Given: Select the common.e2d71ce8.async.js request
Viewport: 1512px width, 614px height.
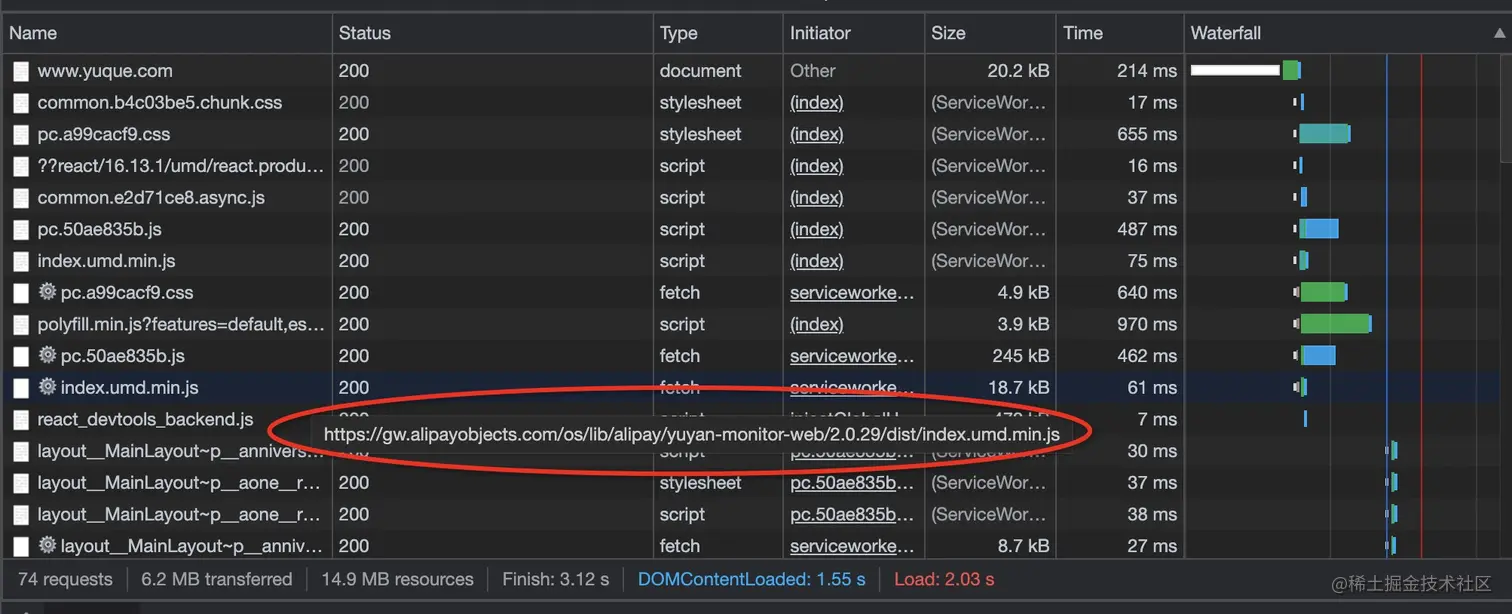Looking at the screenshot, I should point(151,198).
